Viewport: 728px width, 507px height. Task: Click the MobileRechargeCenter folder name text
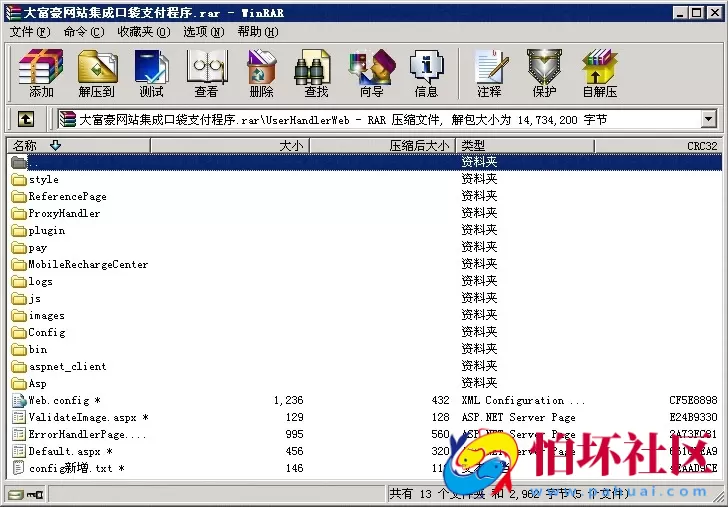click(88, 265)
